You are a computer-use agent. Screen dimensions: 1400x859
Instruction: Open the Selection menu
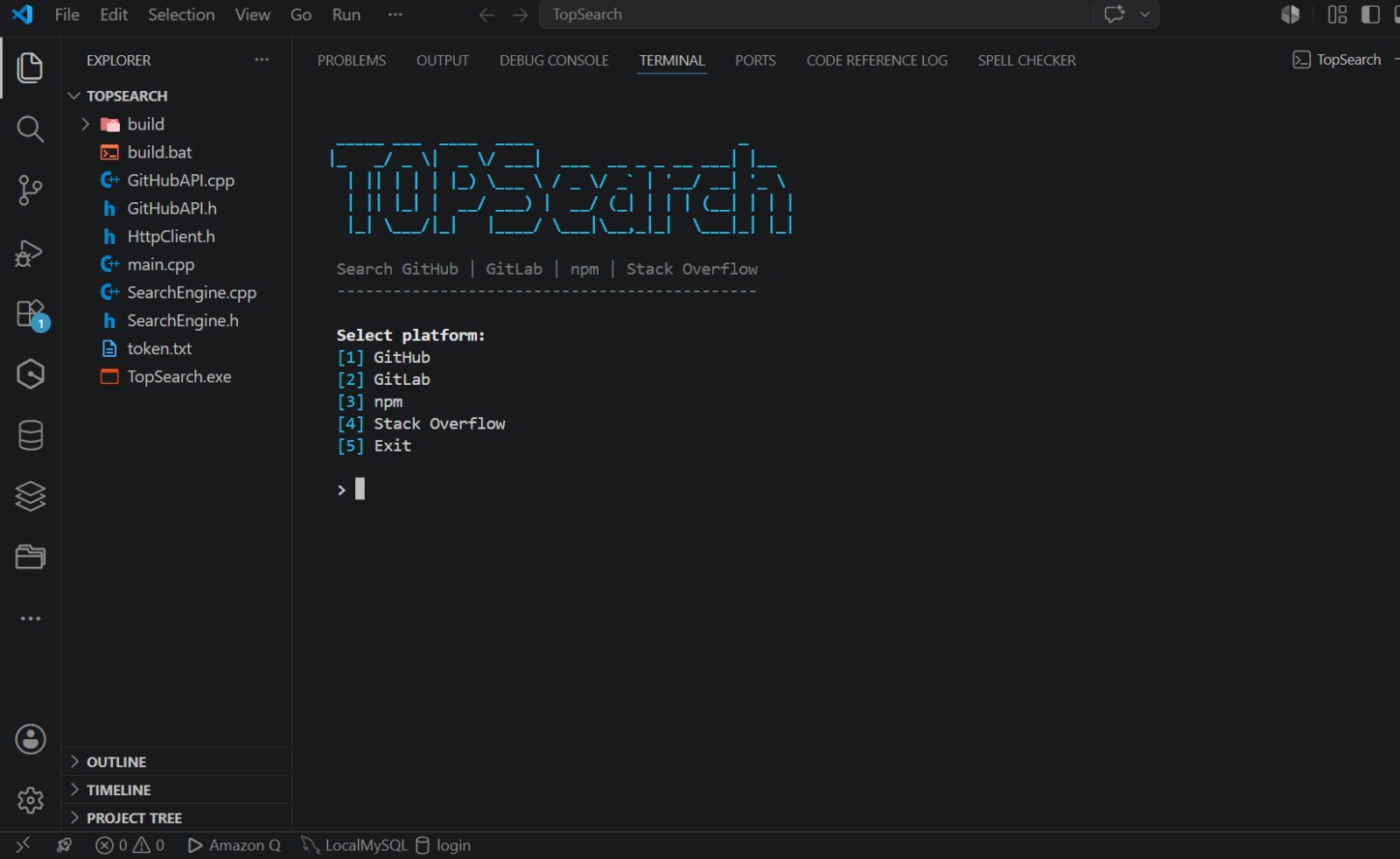[x=181, y=14]
